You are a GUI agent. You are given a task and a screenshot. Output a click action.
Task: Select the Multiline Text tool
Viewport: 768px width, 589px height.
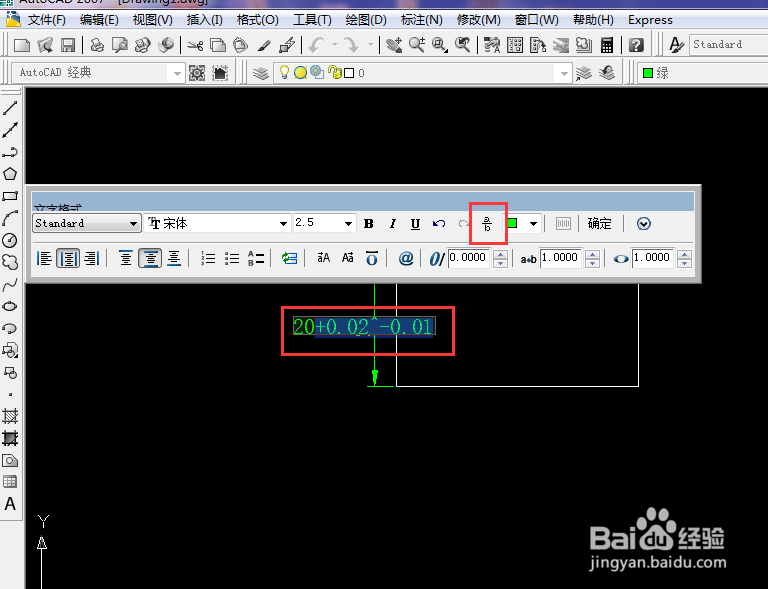coord(10,504)
